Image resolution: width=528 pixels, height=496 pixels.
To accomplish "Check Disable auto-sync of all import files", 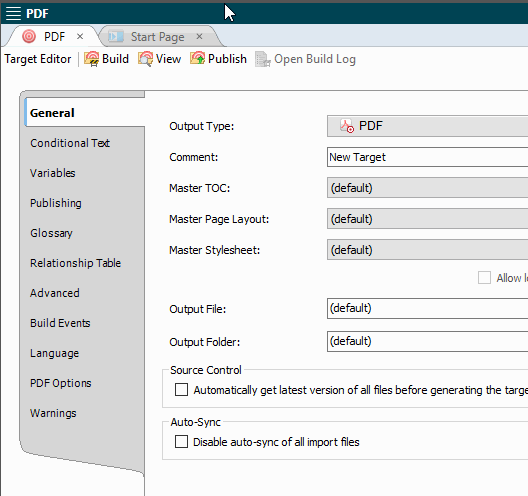I will pos(181,441).
